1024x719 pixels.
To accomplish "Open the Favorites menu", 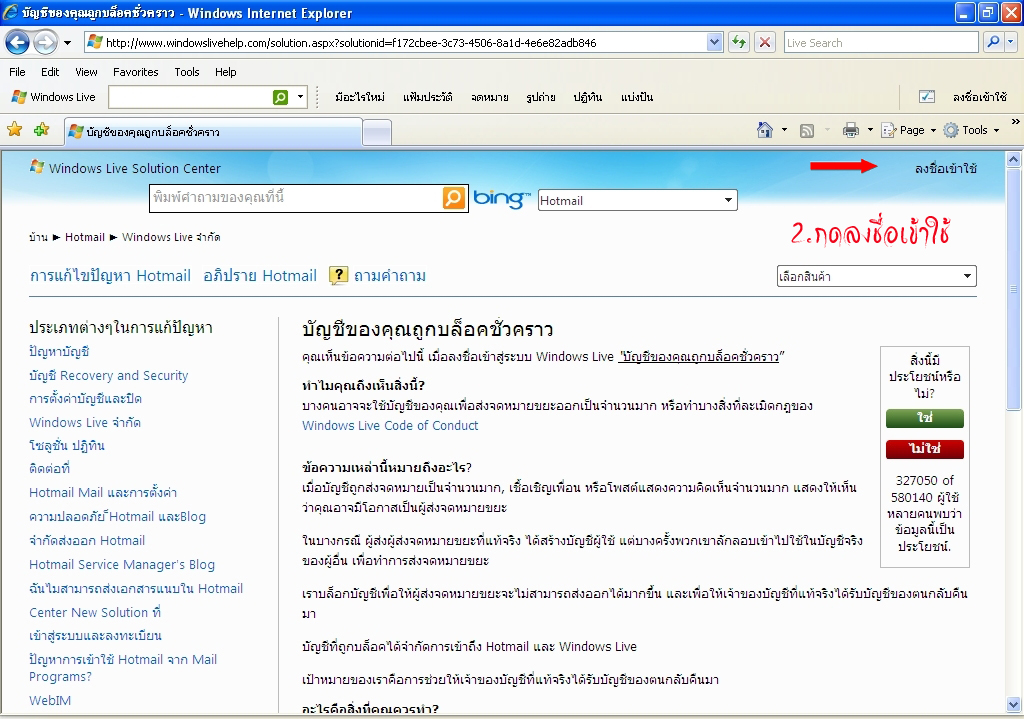I will click(x=136, y=72).
